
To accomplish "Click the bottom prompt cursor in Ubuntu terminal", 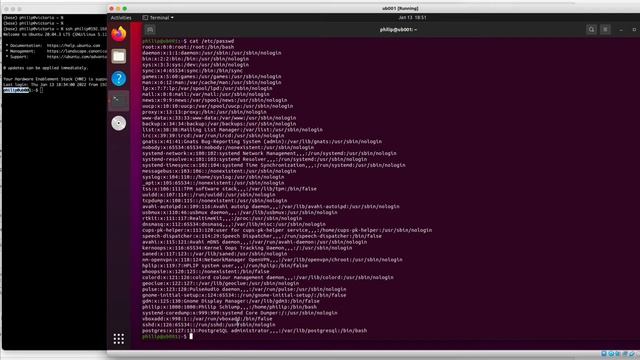I will (191, 337).
